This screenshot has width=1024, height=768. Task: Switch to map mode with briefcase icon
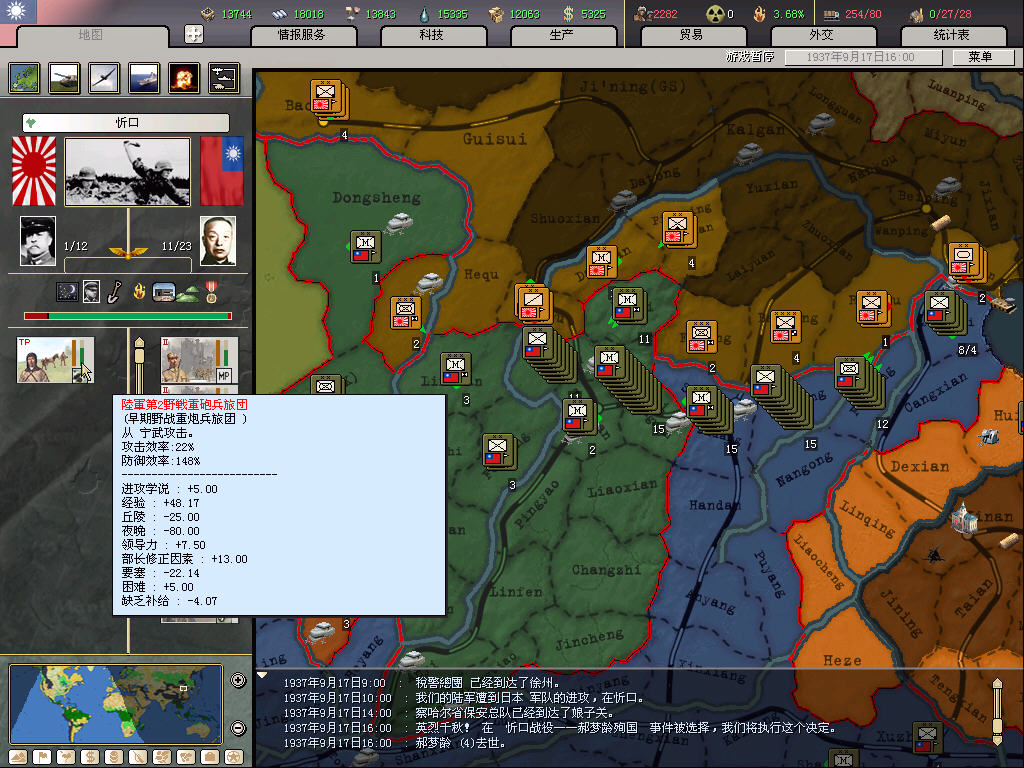[x=210, y=757]
